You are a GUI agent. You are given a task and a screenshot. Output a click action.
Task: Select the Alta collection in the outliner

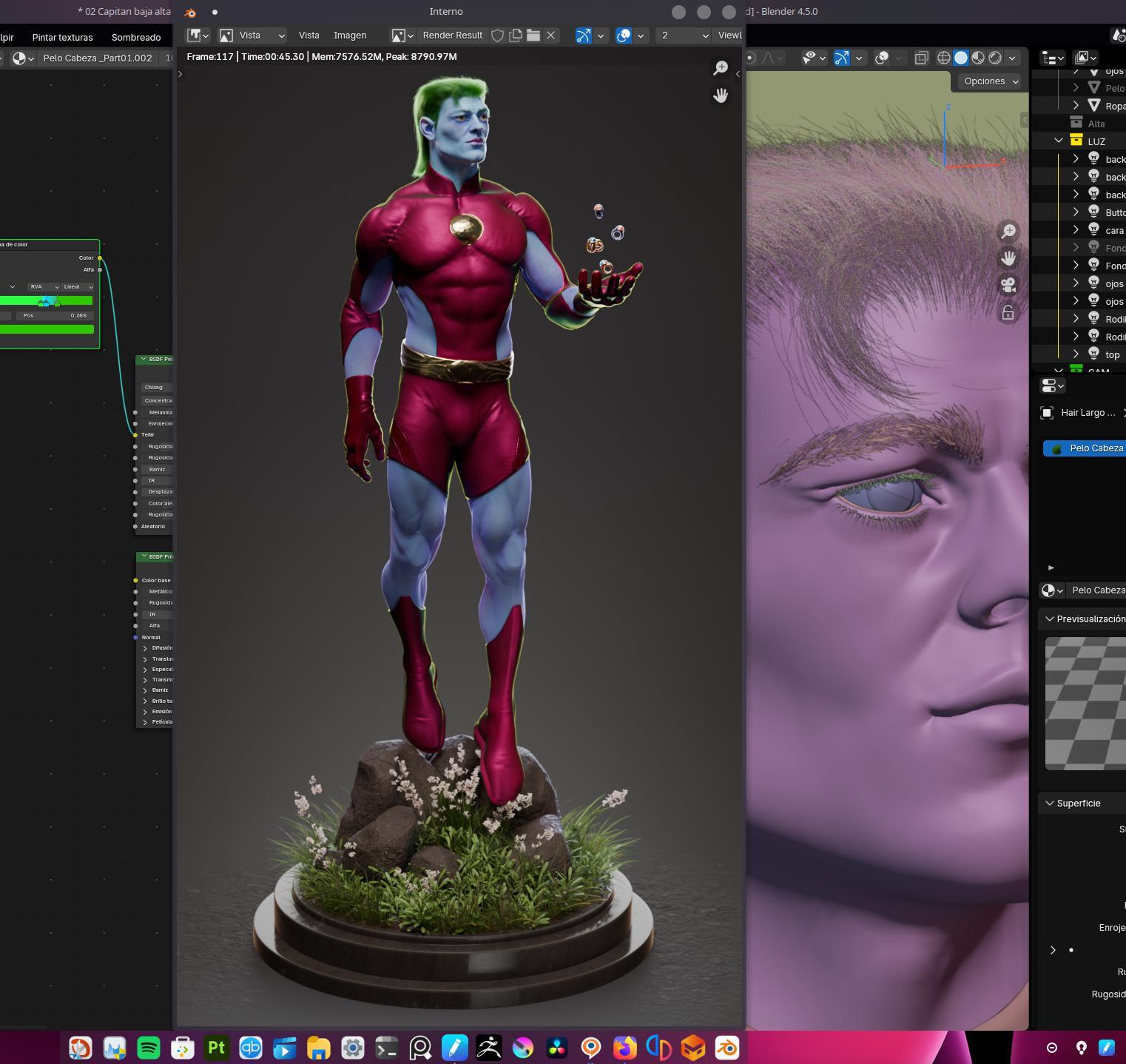pyautogui.click(x=1096, y=124)
